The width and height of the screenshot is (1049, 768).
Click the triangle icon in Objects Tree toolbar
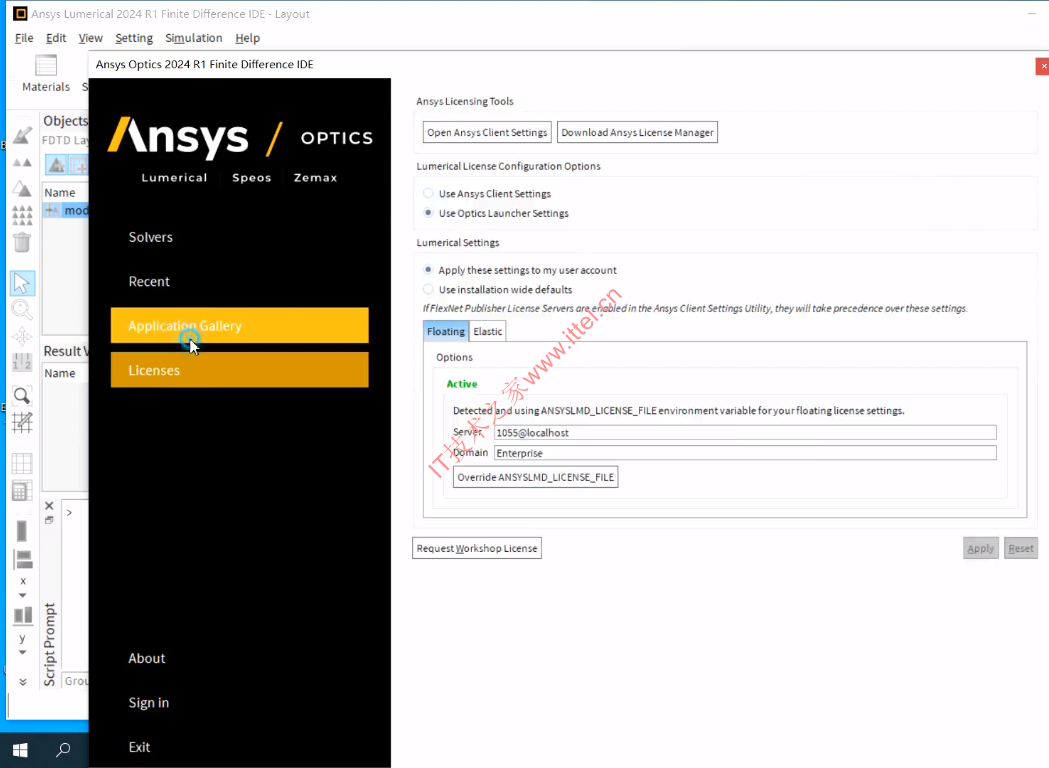pyautogui.click(x=56, y=165)
